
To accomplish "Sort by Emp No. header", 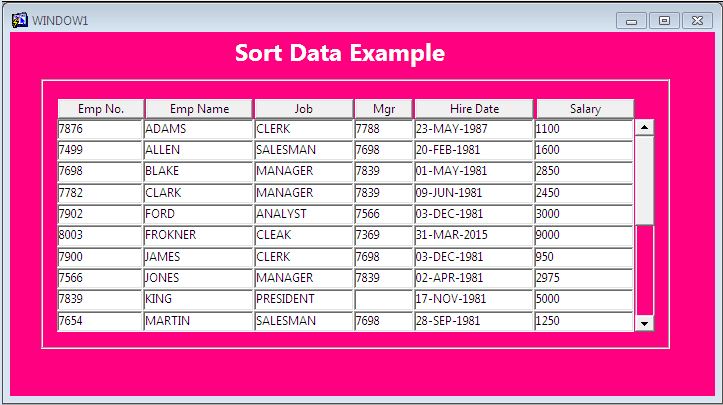I will [x=101, y=109].
